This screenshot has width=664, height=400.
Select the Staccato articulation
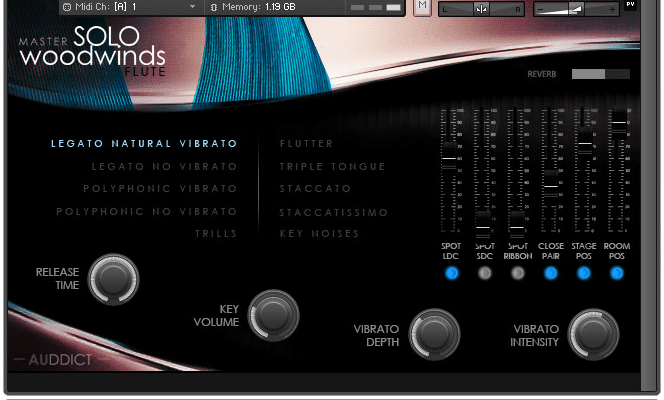click(315, 188)
